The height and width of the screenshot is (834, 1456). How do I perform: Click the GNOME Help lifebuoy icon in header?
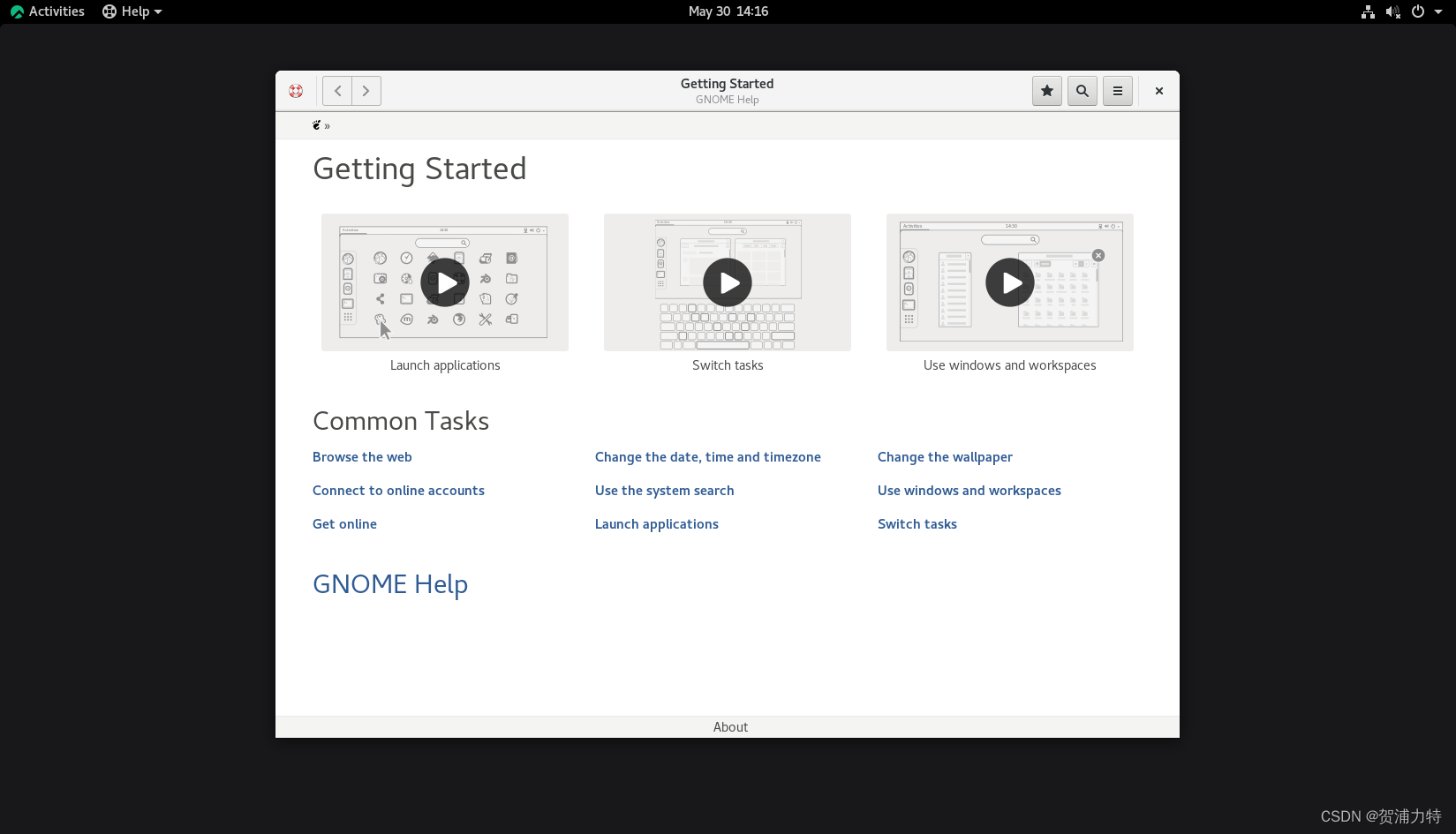coord(296,91)
